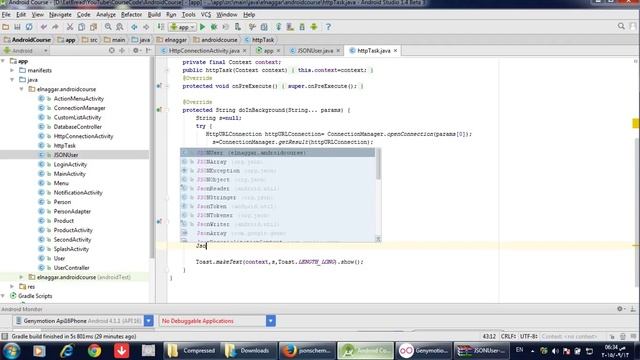Open the project panel settings gear
640x360 pixels.
(136, 51)
